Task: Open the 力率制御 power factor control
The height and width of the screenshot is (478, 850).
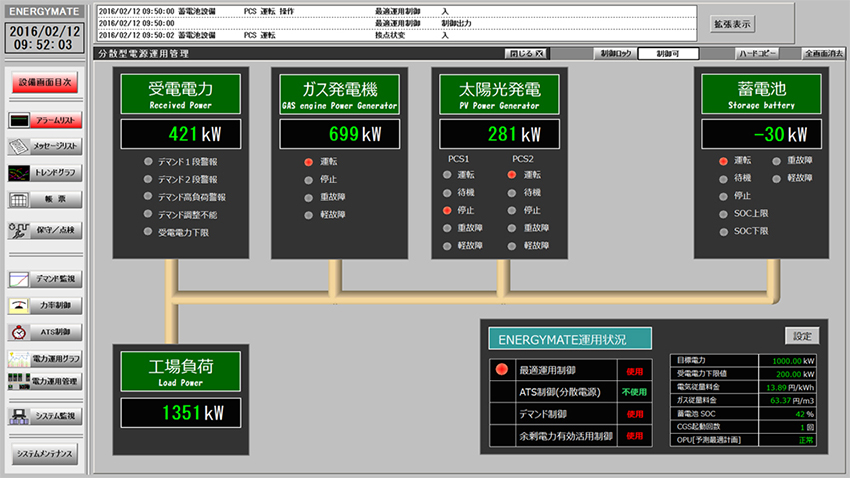Action: click(45, 306)
